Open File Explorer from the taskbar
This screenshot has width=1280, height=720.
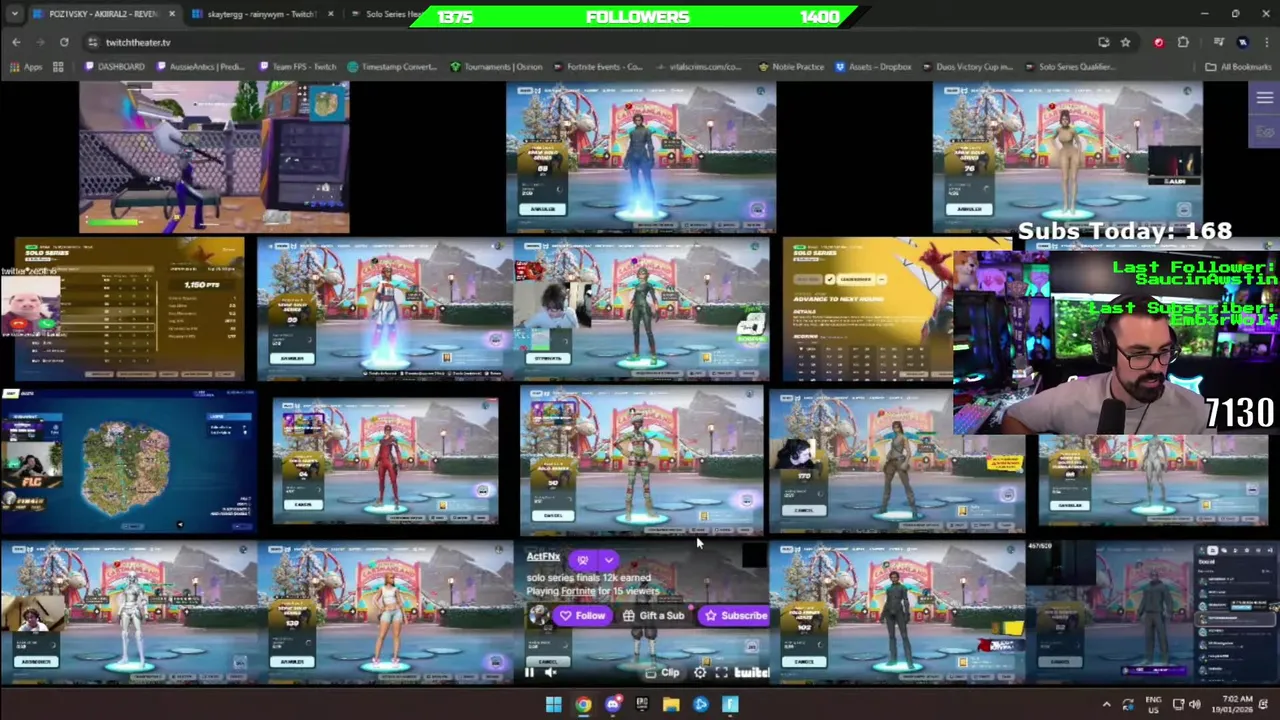(x=671, y=704)
